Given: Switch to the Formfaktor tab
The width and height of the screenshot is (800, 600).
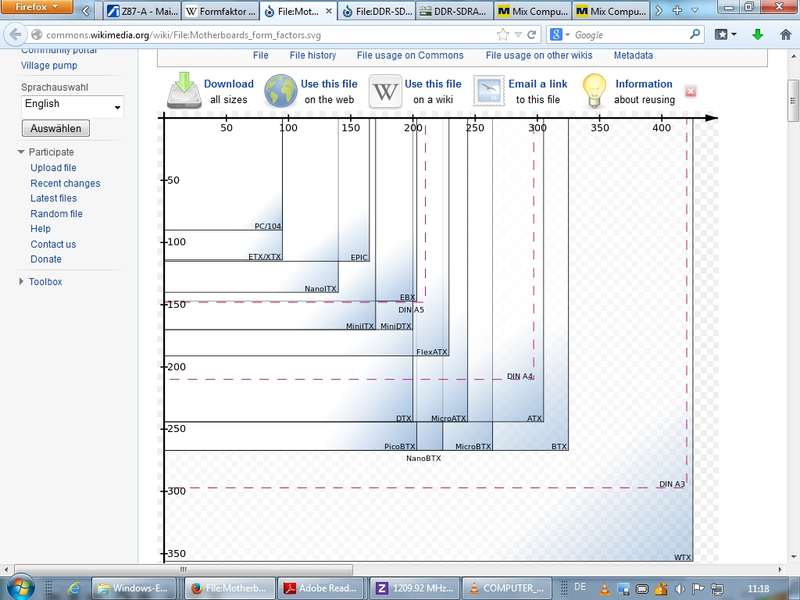Looking at the screenshot, I should [x=220, y=12].
